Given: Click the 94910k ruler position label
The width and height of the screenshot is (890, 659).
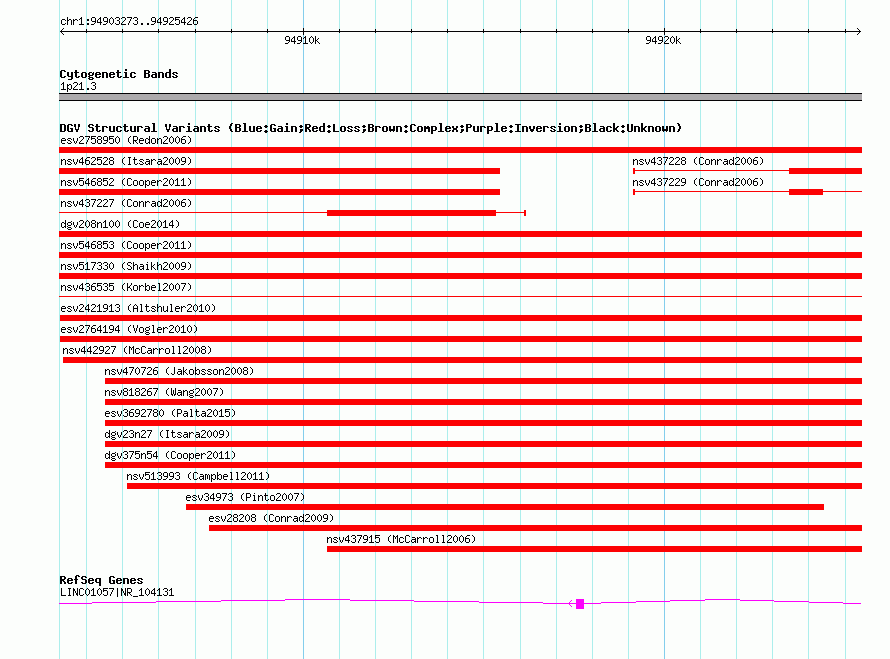Looking at the screenshot, I should [x=302, y=40].
